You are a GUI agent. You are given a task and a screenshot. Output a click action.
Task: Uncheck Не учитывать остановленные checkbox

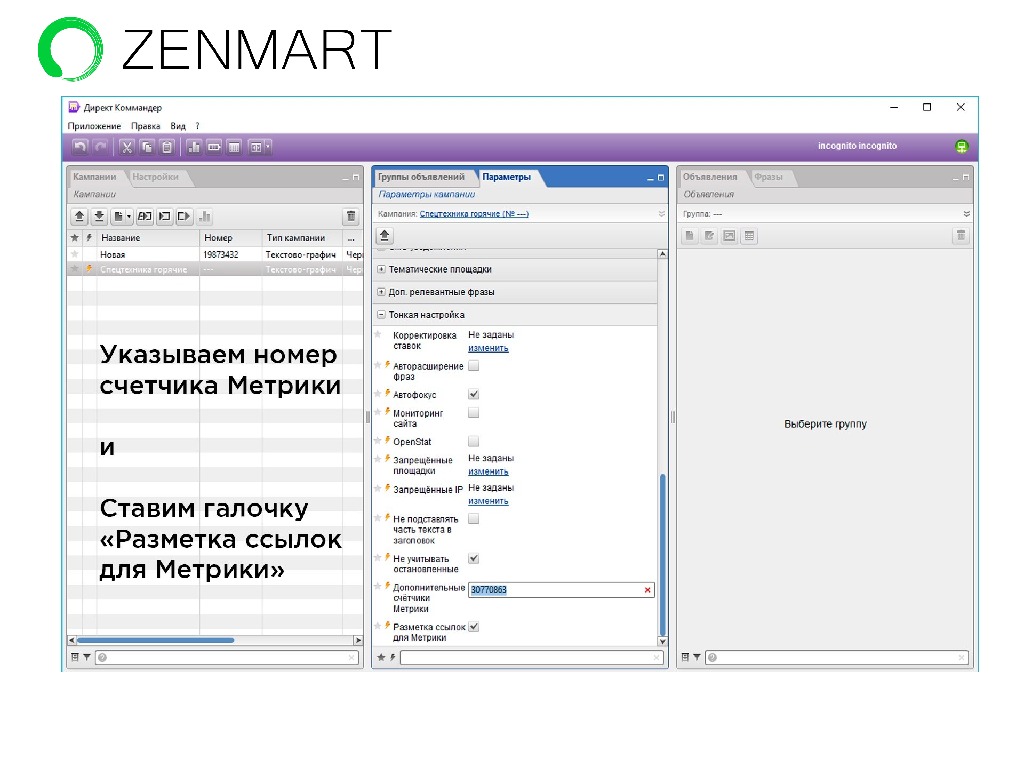[x=473, y=558]
